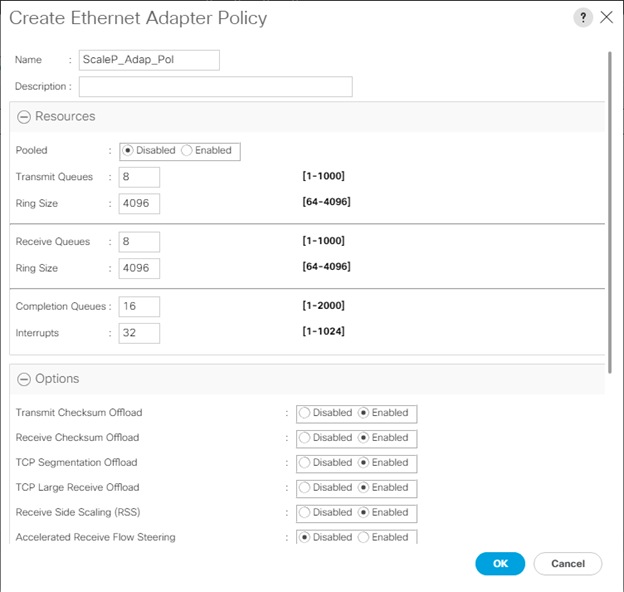Click the Description text field

coord(216,86)
